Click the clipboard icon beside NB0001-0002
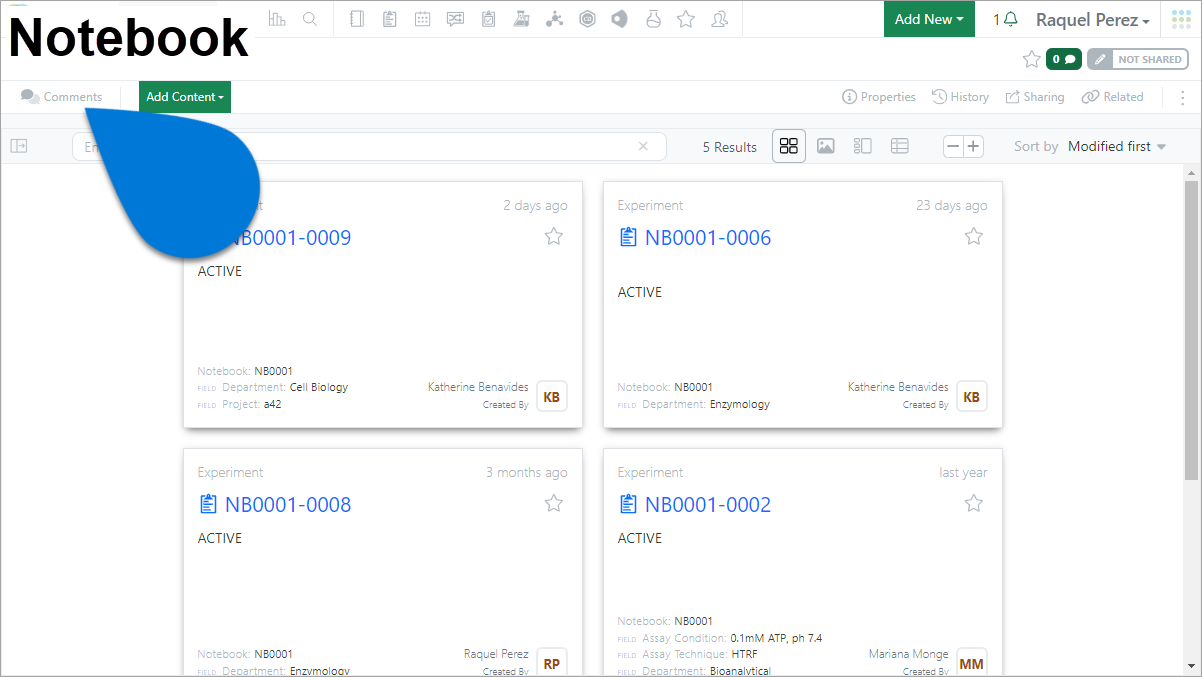The image size is (1202, 677). pyautogui.click(x=628, y=504)
